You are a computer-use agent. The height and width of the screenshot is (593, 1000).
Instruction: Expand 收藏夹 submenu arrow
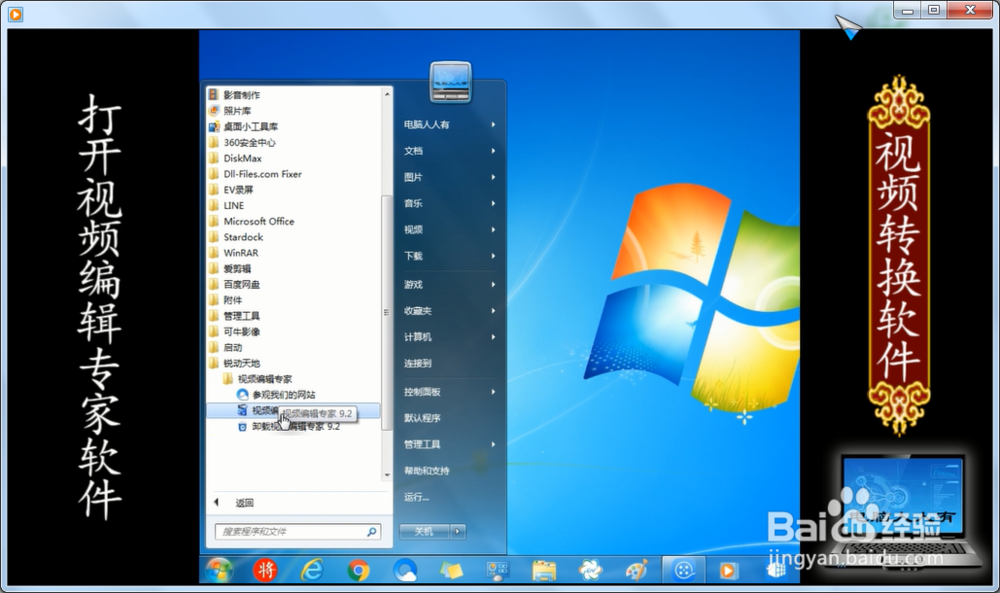(493, 311)
